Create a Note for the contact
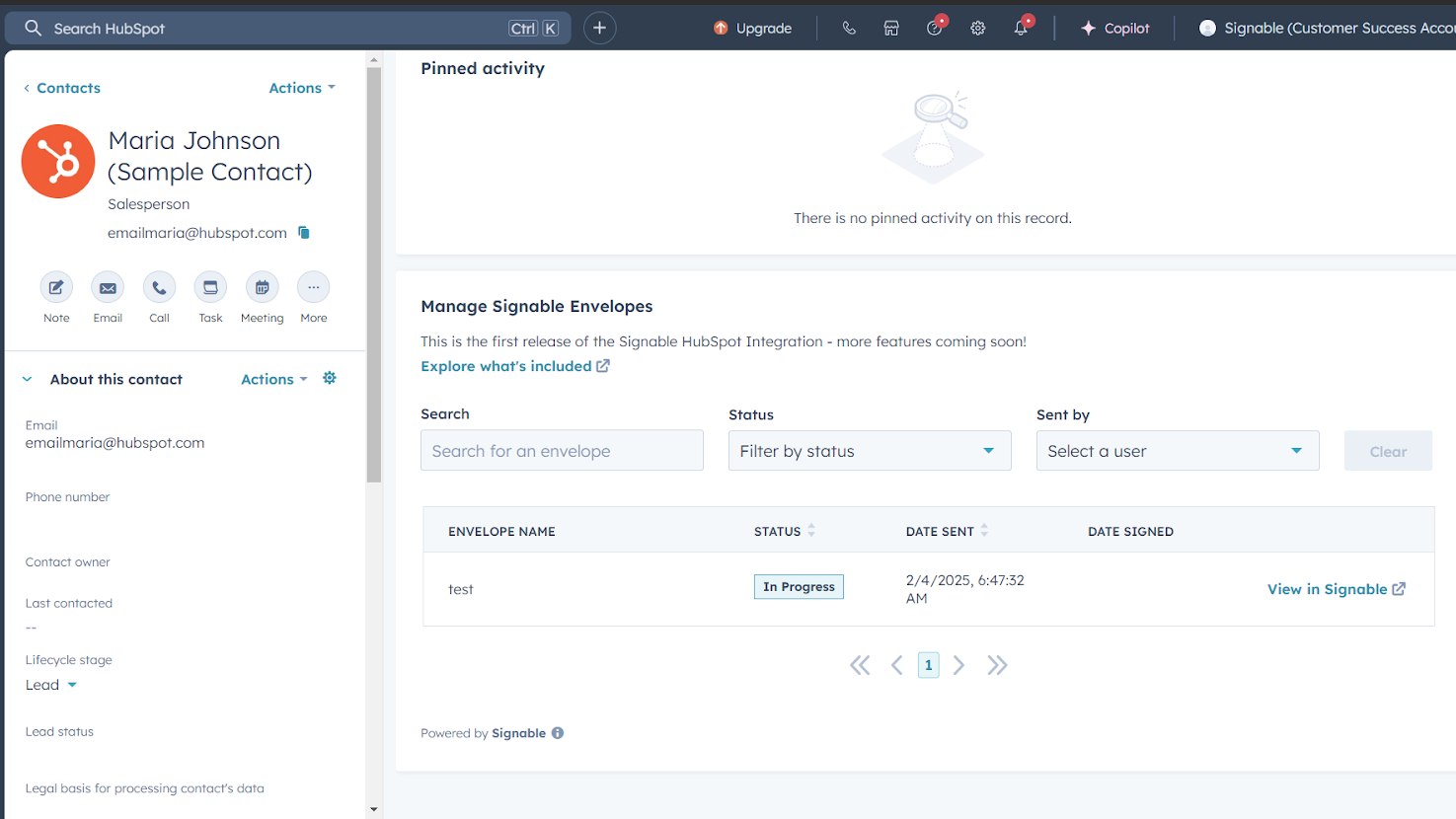The width and height of the screenshot is (1456, 819). (x=56, y=287)
